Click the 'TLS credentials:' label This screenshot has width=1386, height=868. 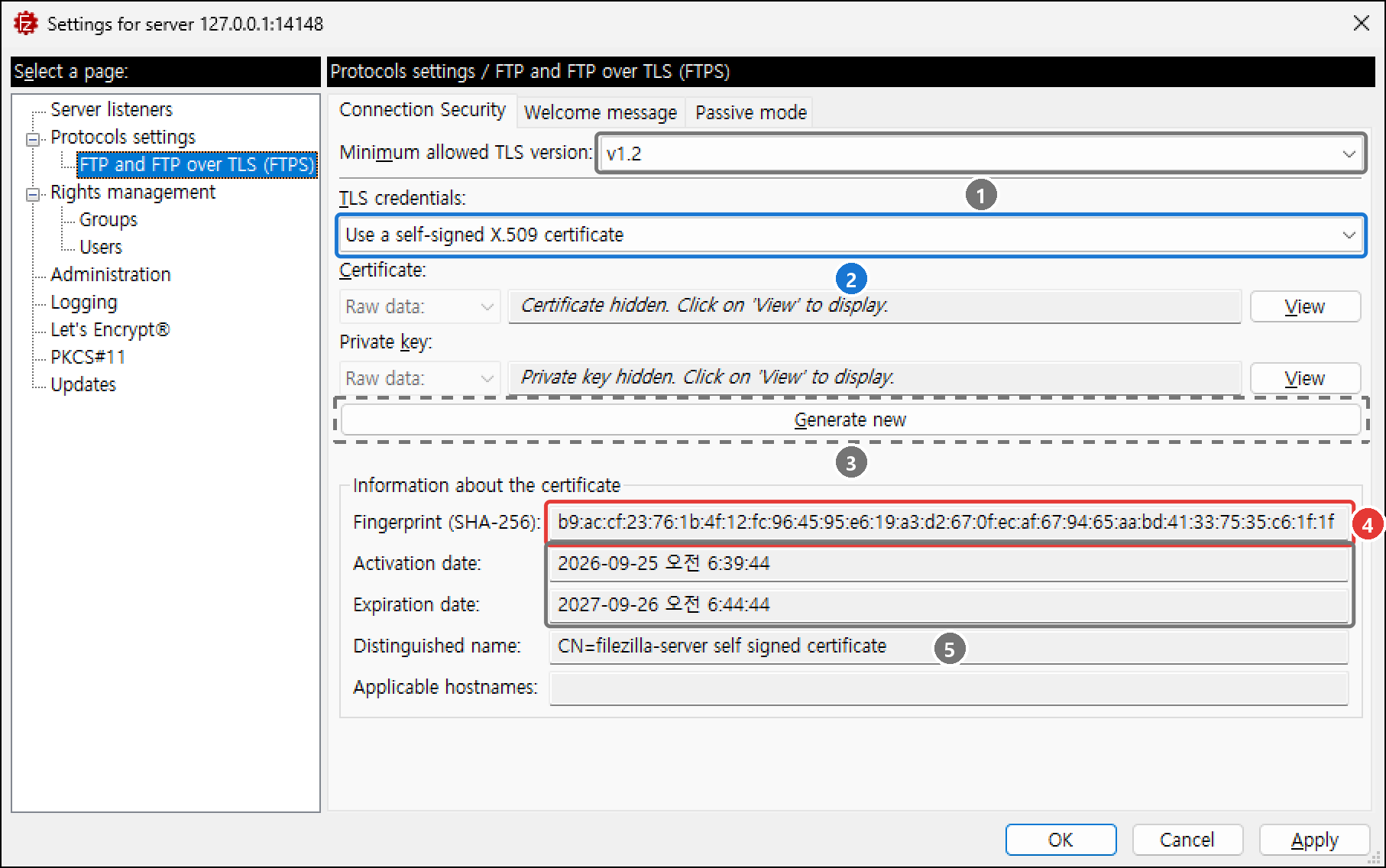[403, 198]
